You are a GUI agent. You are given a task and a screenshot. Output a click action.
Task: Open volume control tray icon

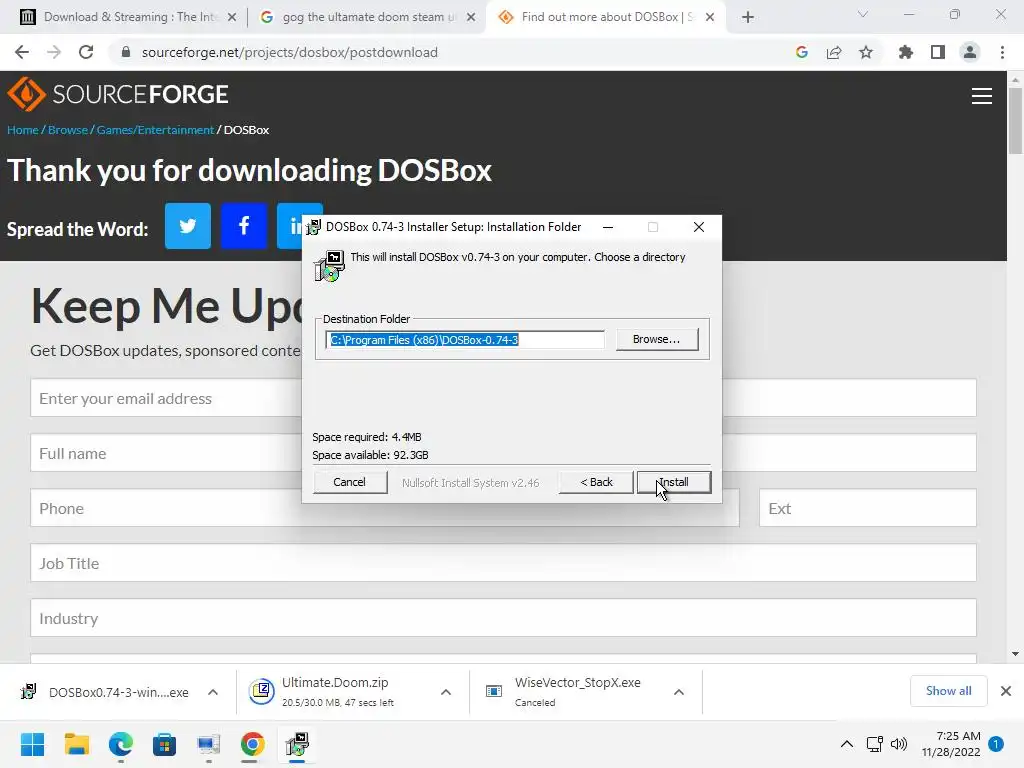(899, 744)
